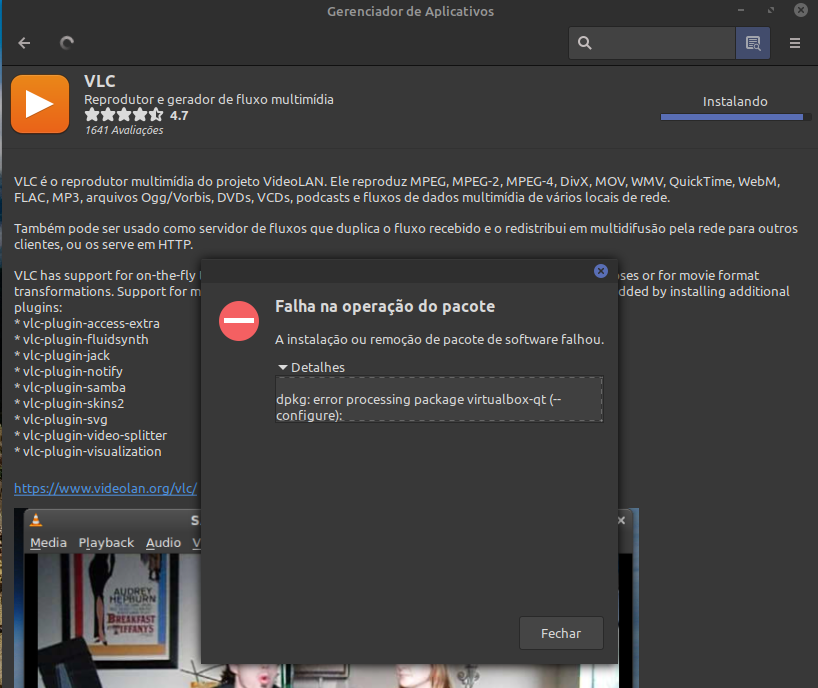Viewport: 818px width, 688px height.
Task: Toggle search in package descriptions button
Action: tap(753, 43)
